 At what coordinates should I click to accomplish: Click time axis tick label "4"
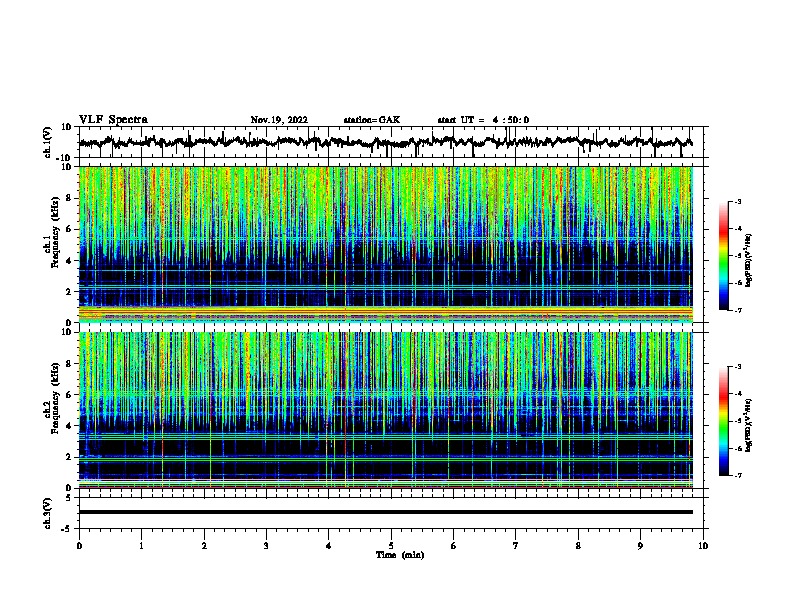pos(329,546)
